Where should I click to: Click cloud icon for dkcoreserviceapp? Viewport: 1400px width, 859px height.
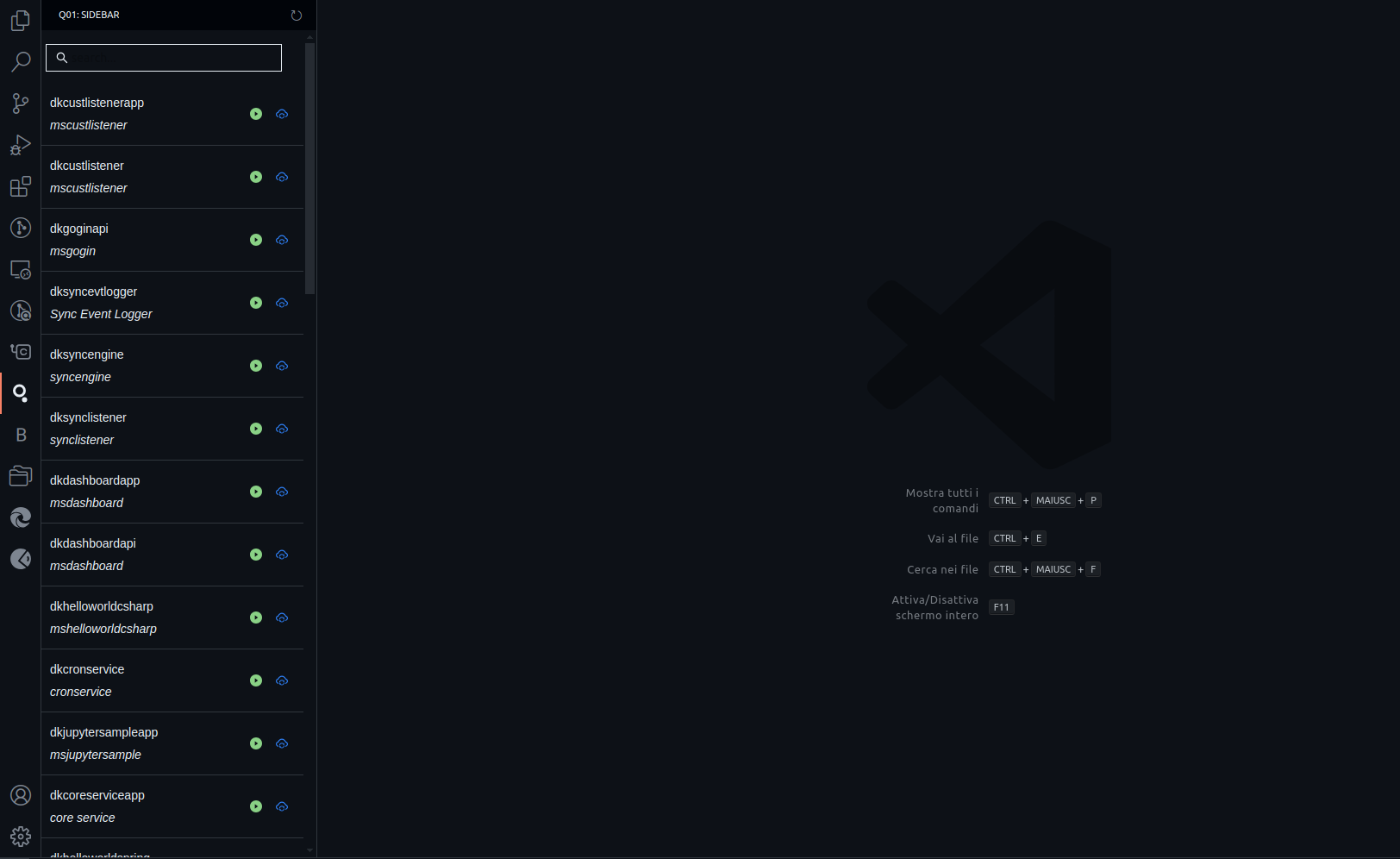click(x=282, y=806)
